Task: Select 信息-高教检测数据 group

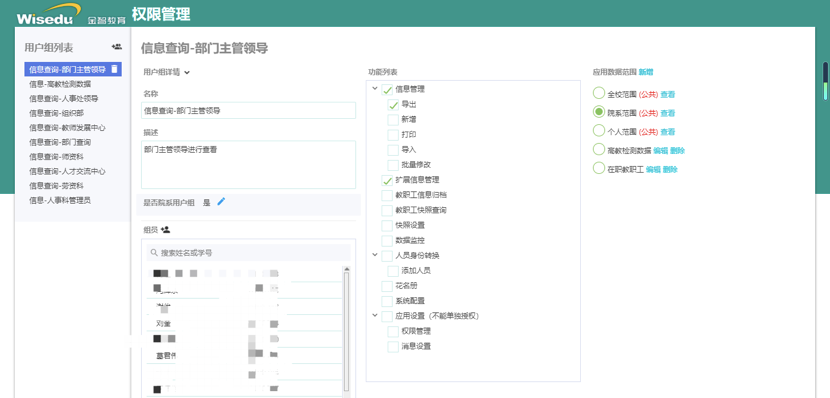Action: pos(60,84)
